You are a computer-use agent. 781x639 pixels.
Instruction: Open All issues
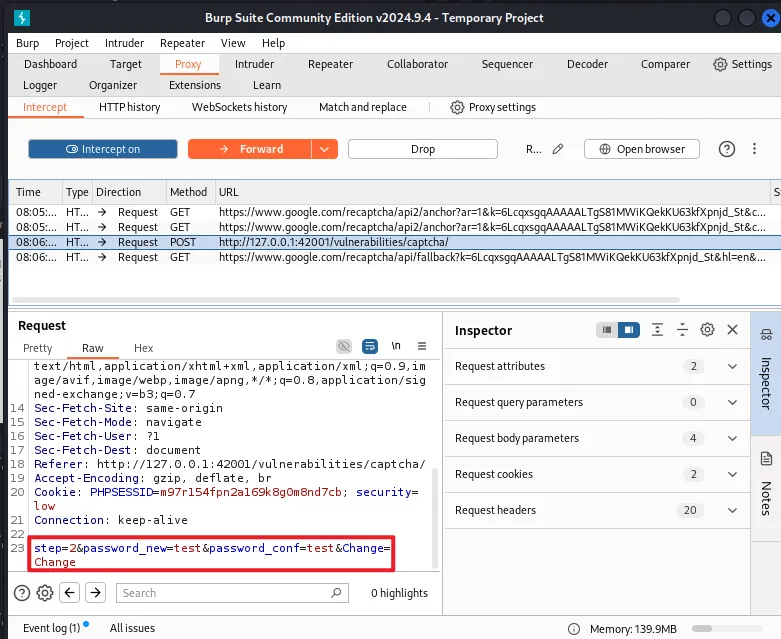coord(132,628)
